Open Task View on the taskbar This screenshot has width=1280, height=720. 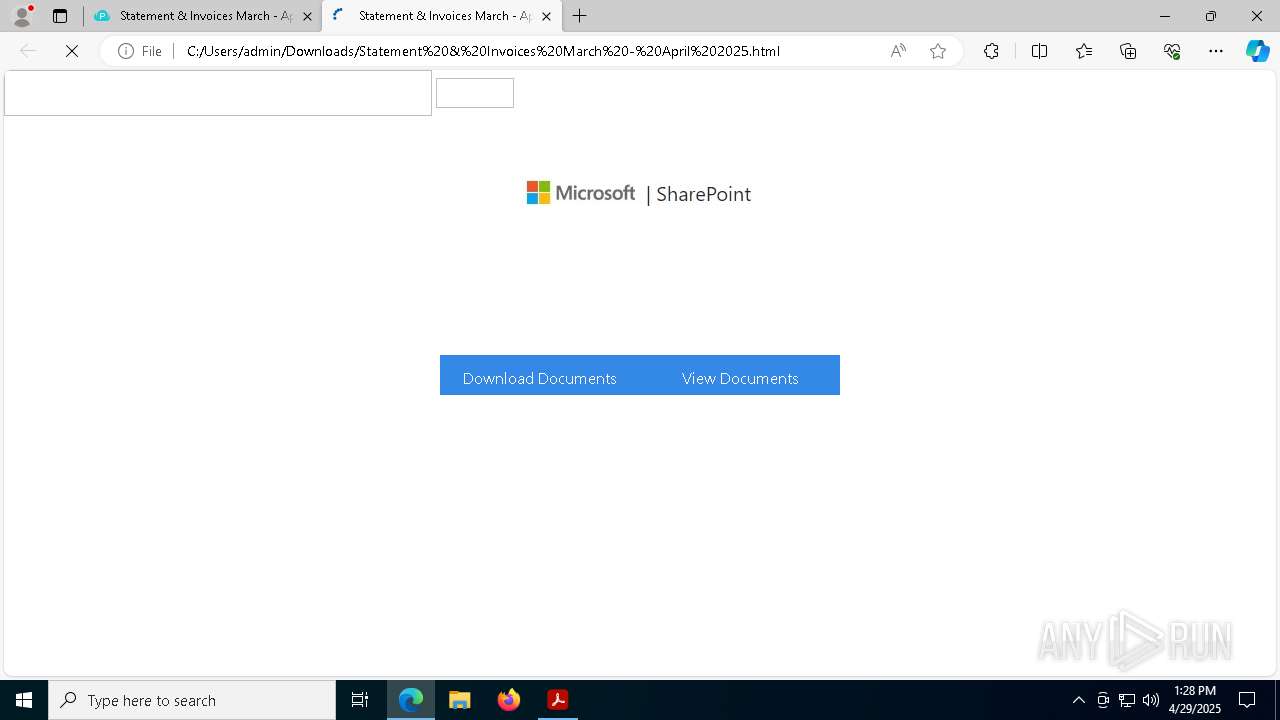pyautogui.click(x=360, y=700)
